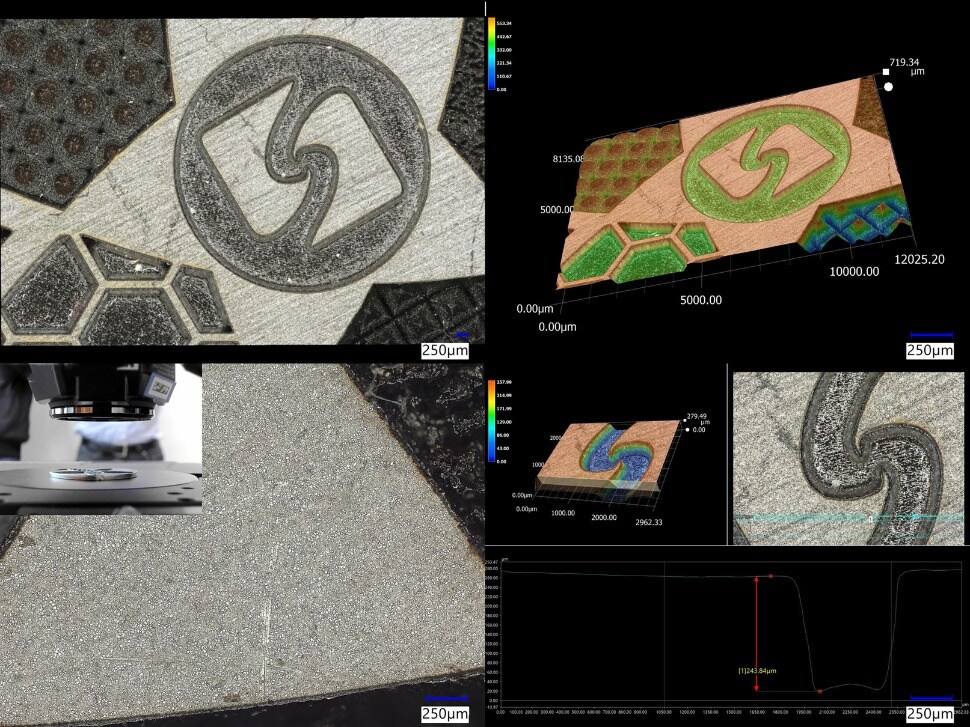
Task: Click the color legend of the small swirl 3D view
Action: click(x=490, y=420)
